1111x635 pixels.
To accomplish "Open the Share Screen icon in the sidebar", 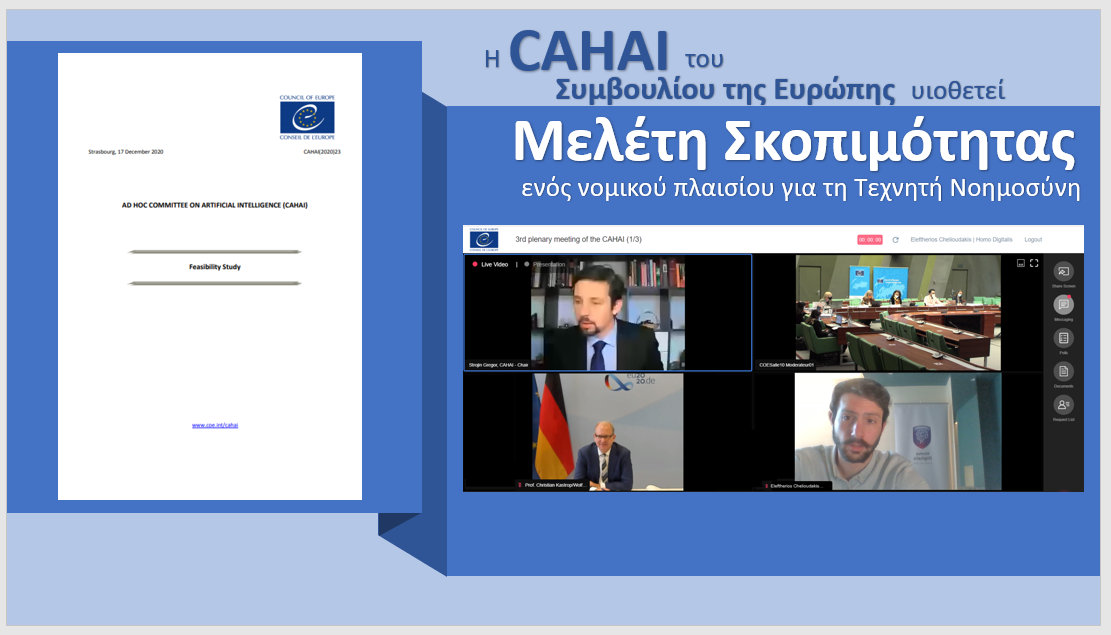I will [x=1063, y=271].
